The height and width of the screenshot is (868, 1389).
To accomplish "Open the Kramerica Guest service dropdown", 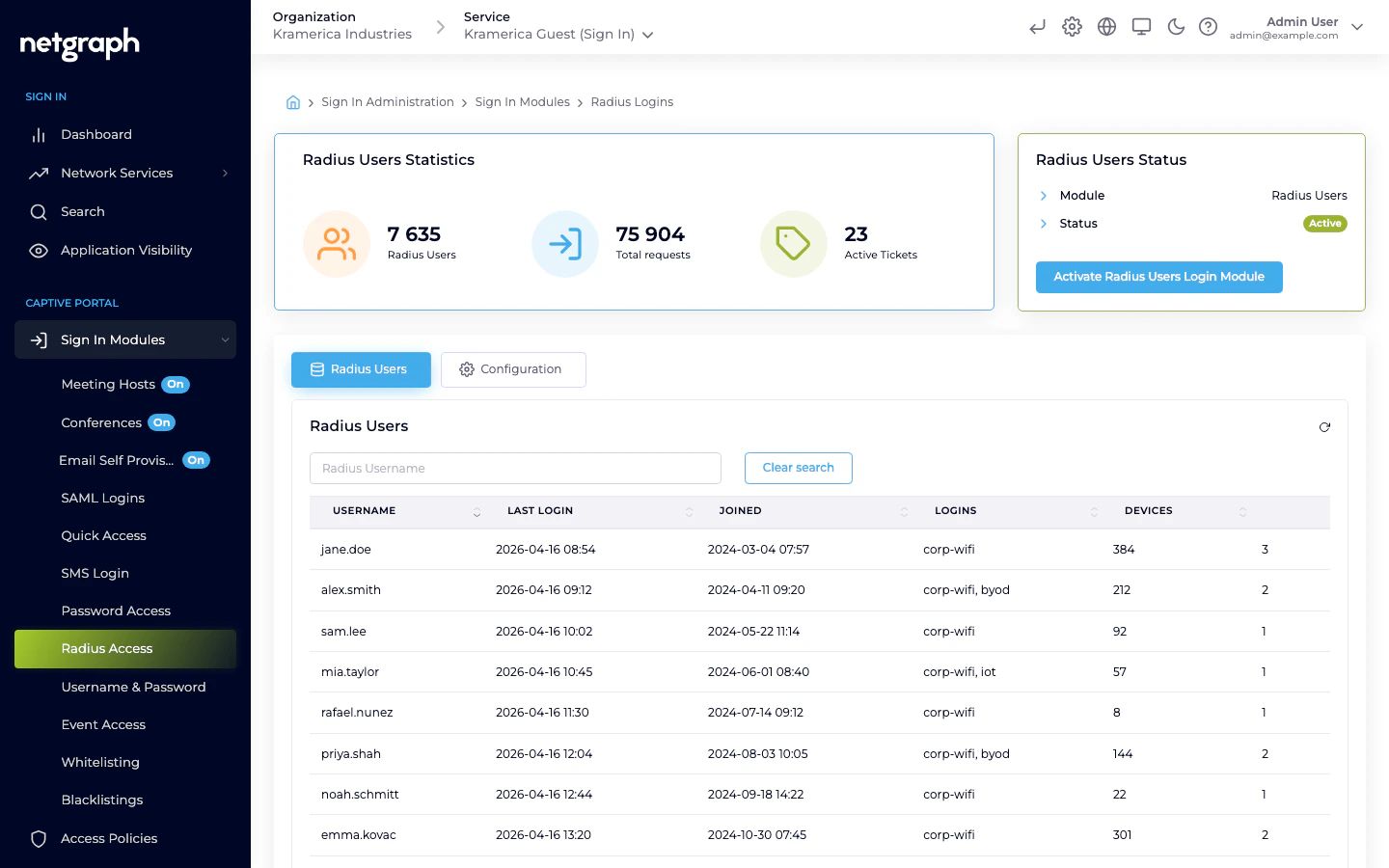I will click(x=647, y=34).
